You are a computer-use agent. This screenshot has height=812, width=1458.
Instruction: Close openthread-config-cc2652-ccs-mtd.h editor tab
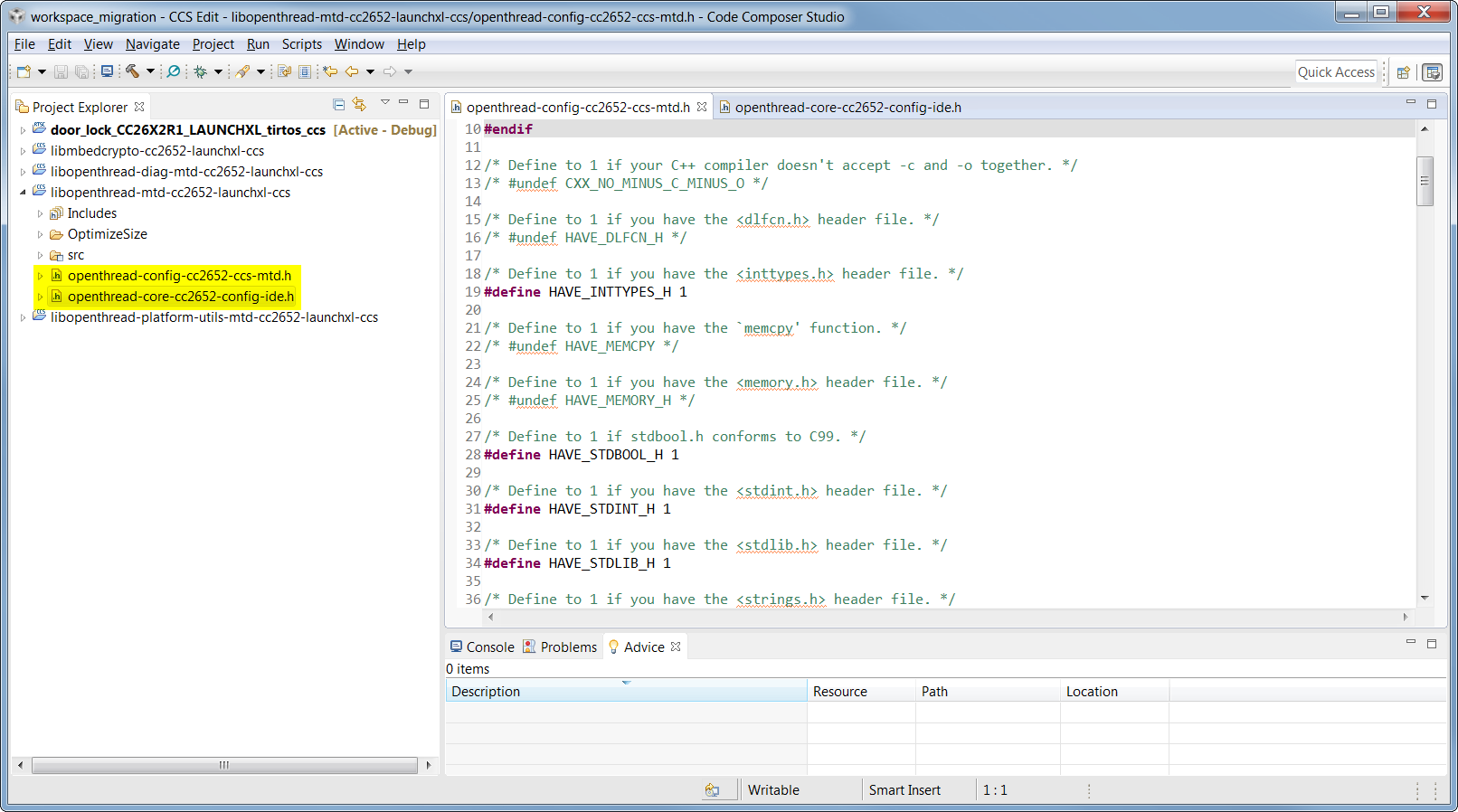click(x=702, y=107)
